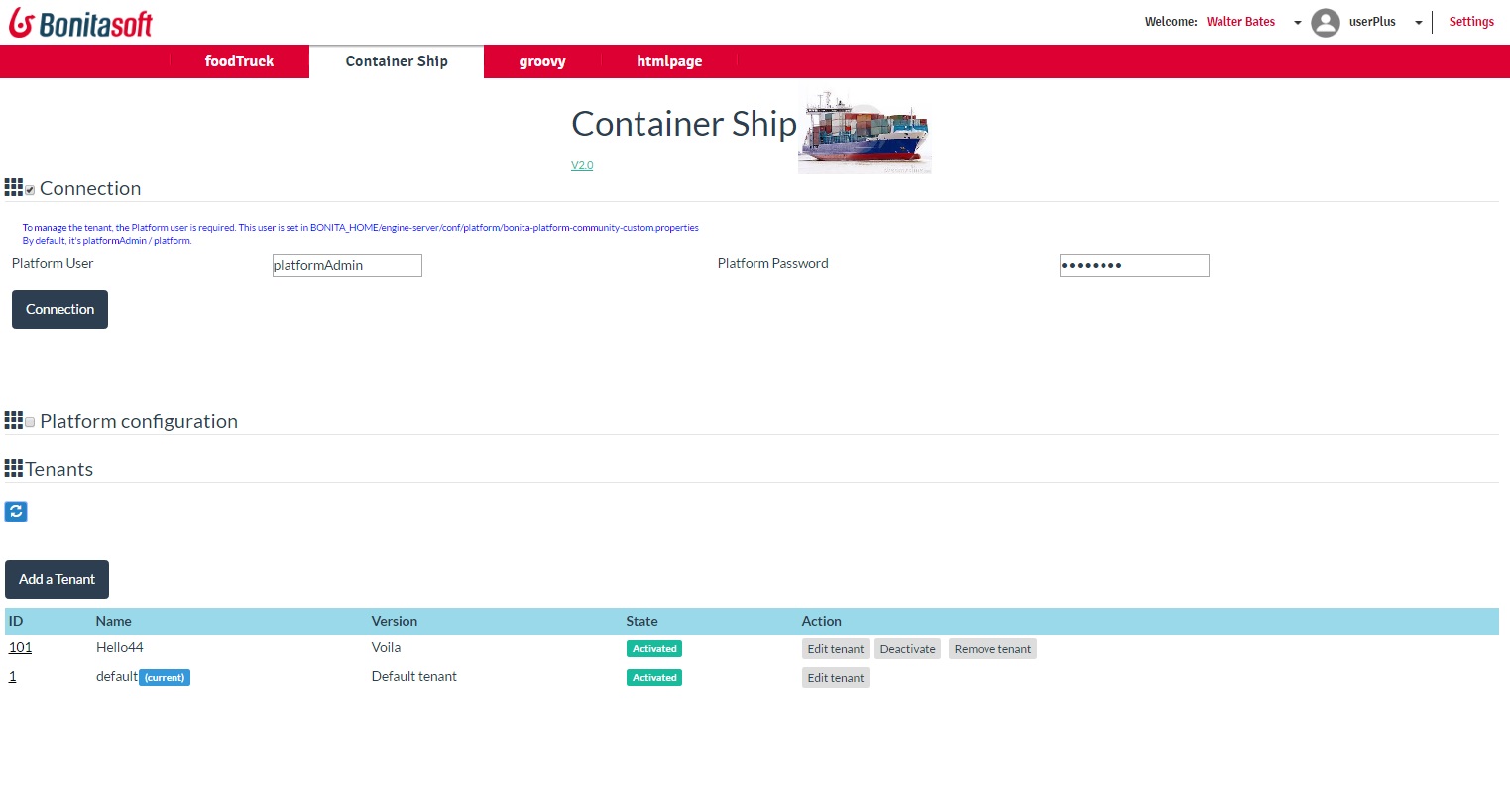The height and width of the screenshot is (812, 1510).
Task: Open the Walter Bates dropdown arrow
Action: click(x=1298, y=23)
